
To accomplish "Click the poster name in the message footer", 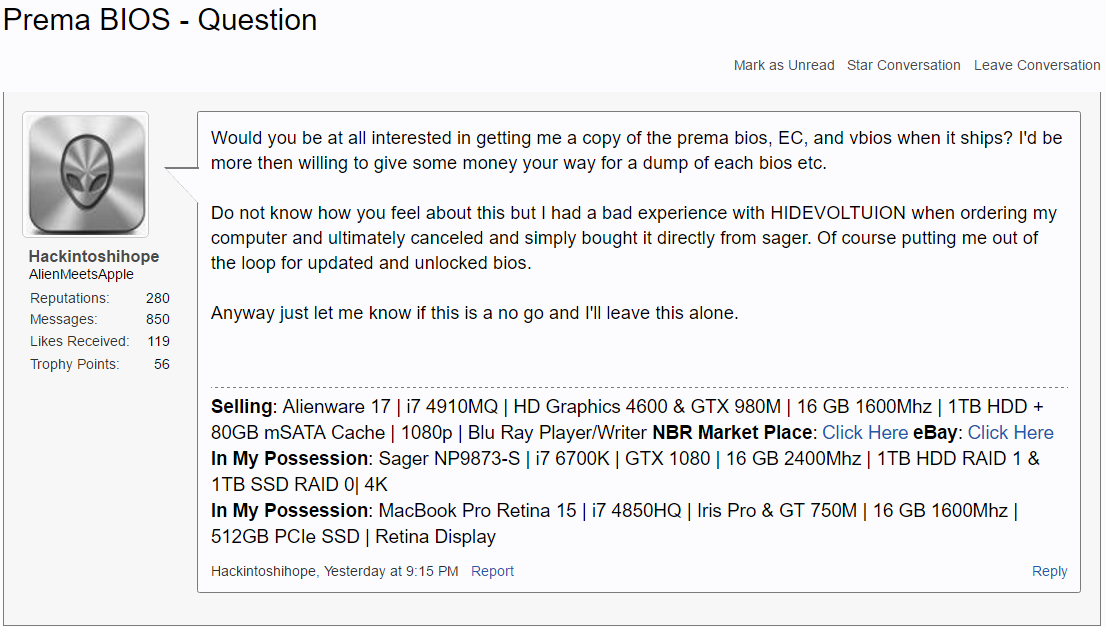I will (x=264, y=571).
